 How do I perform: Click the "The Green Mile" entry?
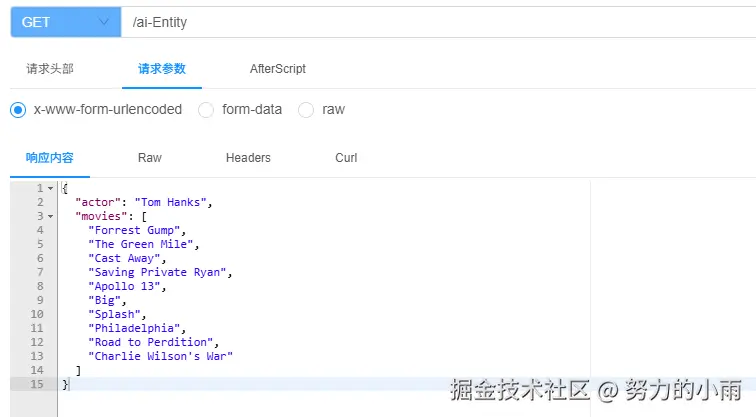pos(141,244)
